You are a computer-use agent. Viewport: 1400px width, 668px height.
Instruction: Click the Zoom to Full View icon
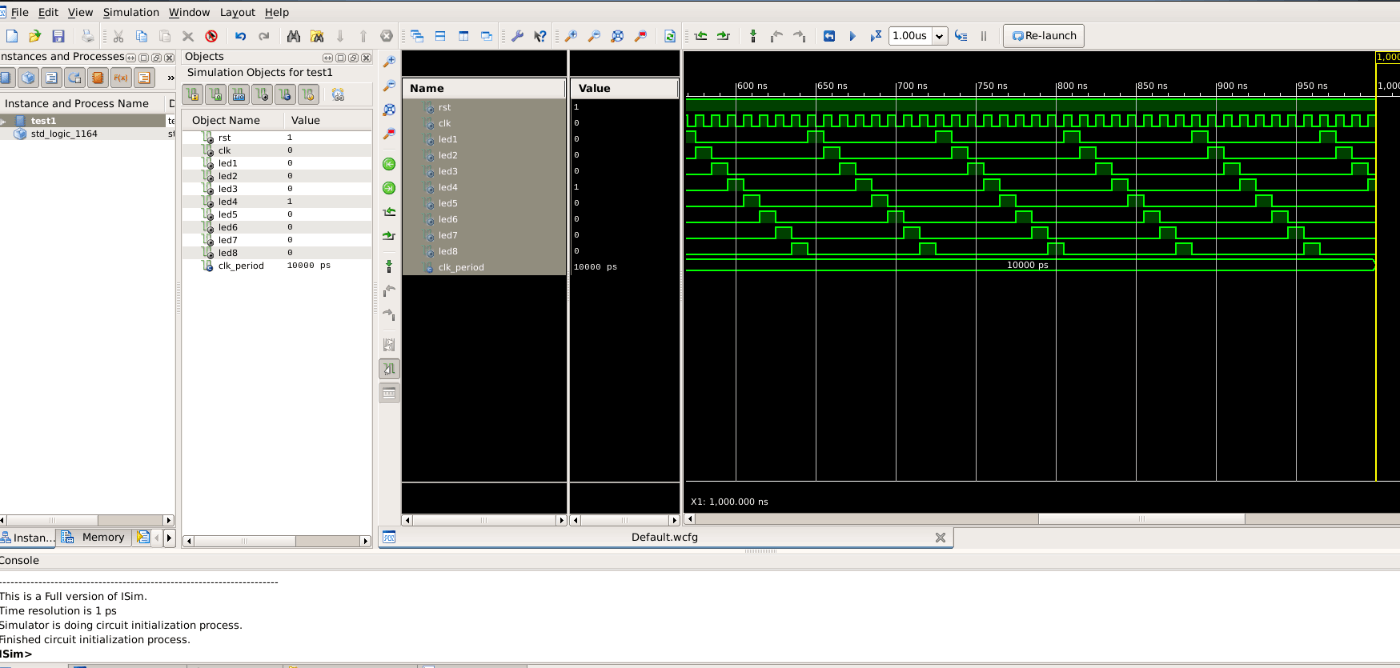pyautogui.click(x=389, y=110)
